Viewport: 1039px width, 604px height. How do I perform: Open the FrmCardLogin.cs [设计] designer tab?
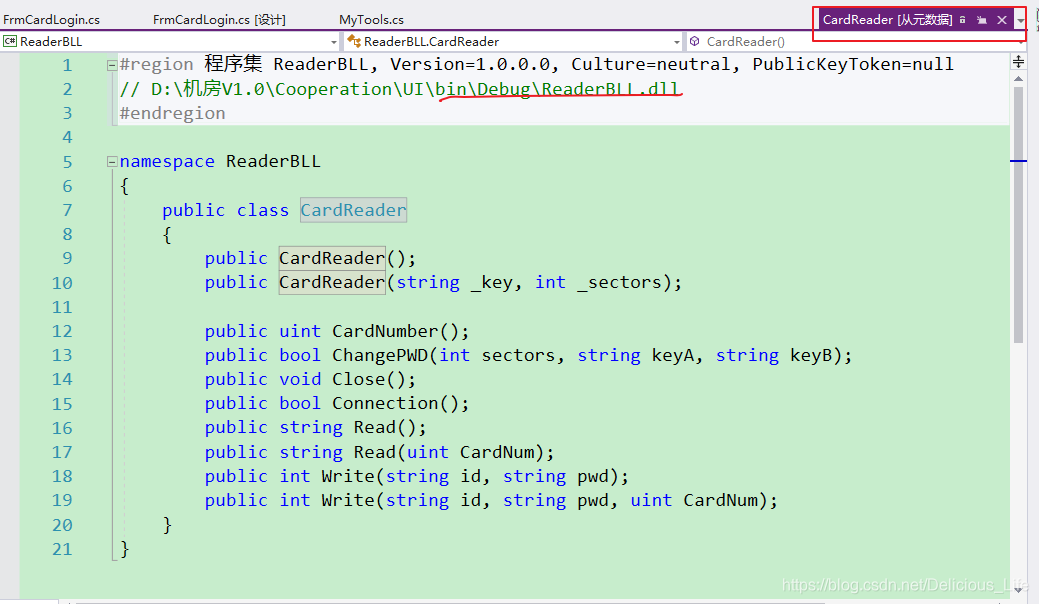tap(219, 20)
